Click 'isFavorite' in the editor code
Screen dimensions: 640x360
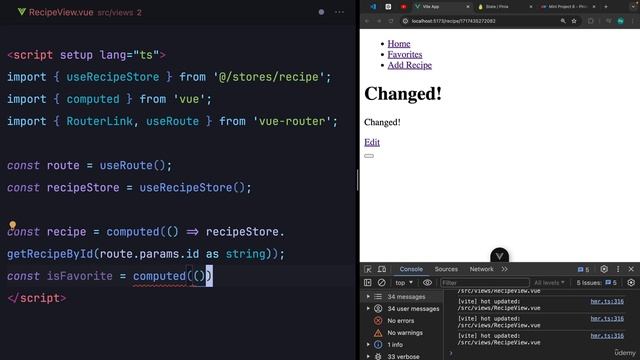80,276
